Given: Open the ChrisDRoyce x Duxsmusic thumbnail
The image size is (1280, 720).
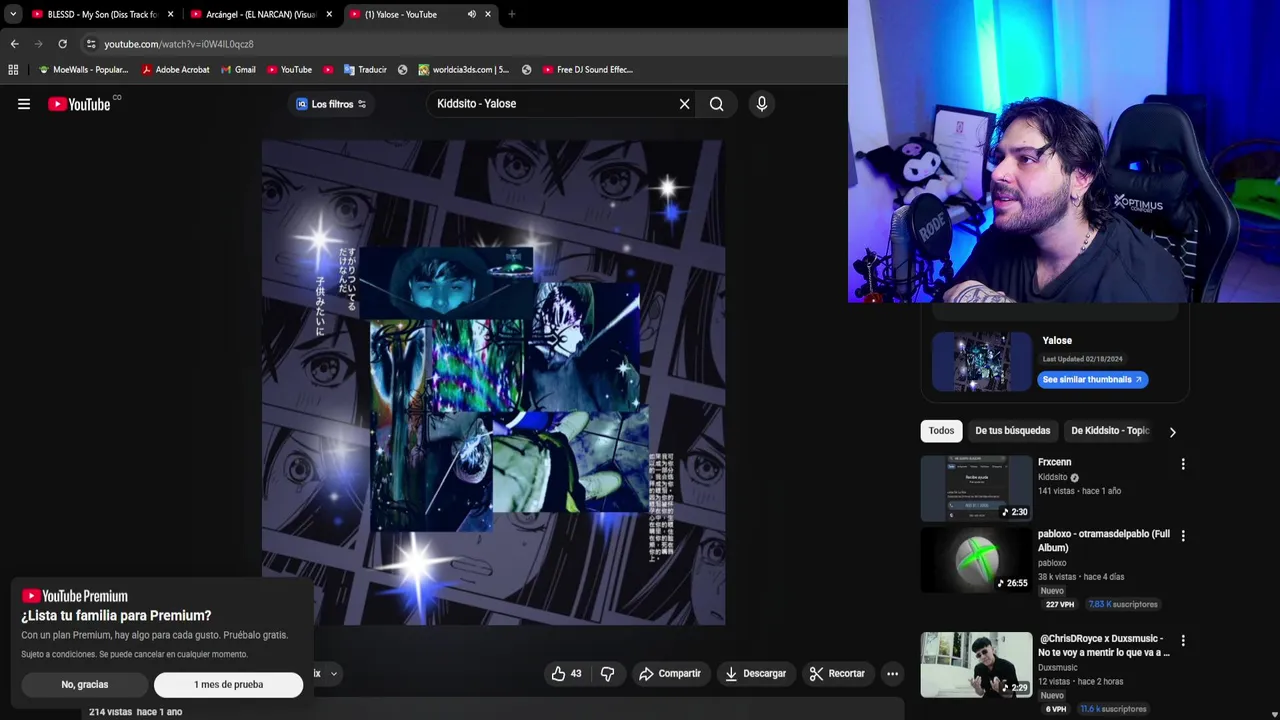Looking at the screenshot, I should coord(976,664).
